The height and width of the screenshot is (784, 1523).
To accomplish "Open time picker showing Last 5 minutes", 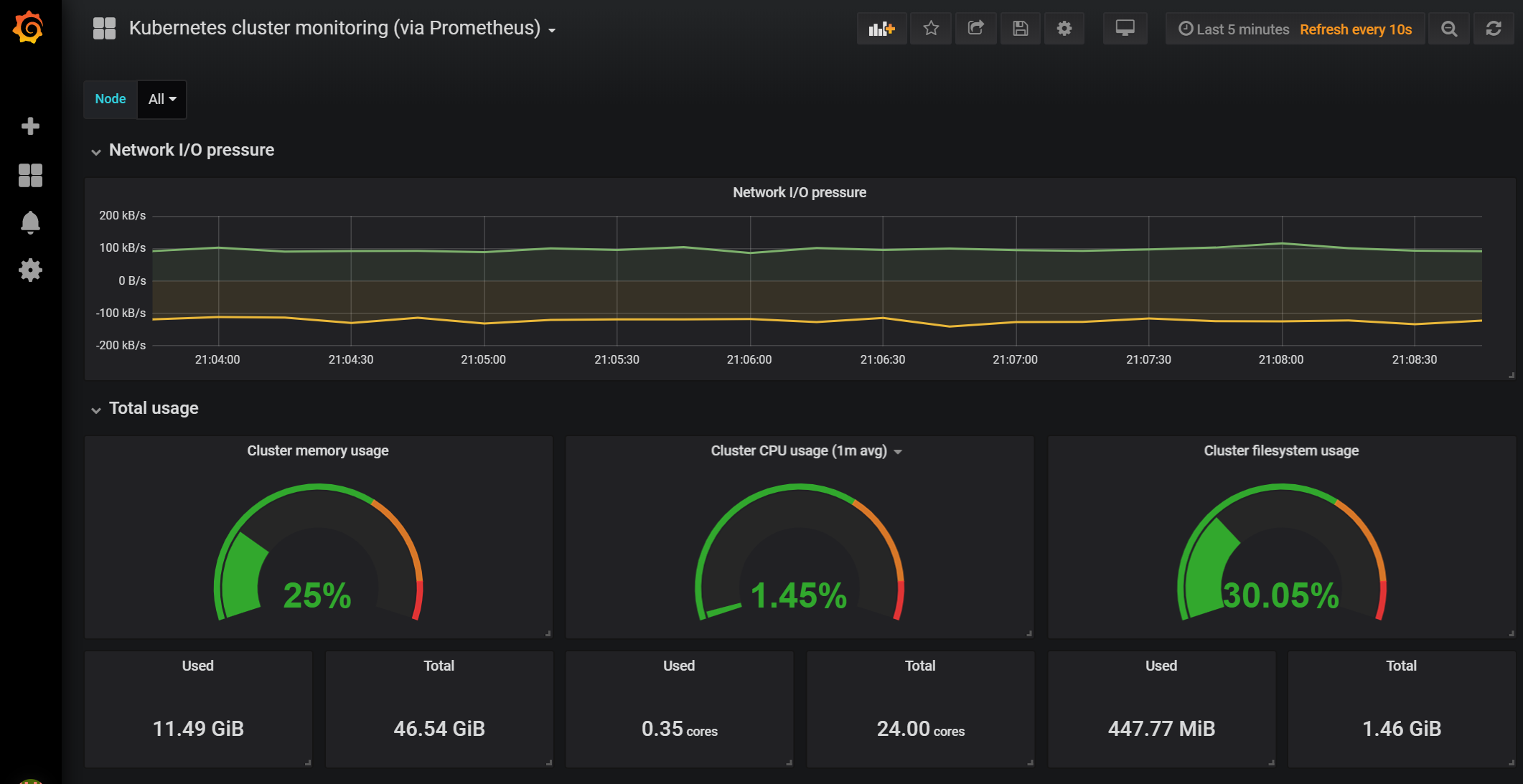I will 1234,29.
